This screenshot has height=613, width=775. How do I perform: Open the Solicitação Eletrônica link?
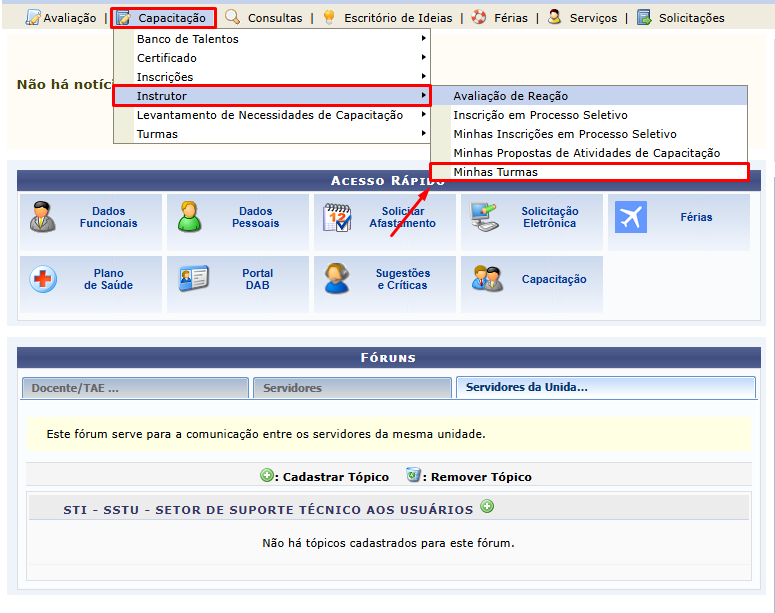550,217
